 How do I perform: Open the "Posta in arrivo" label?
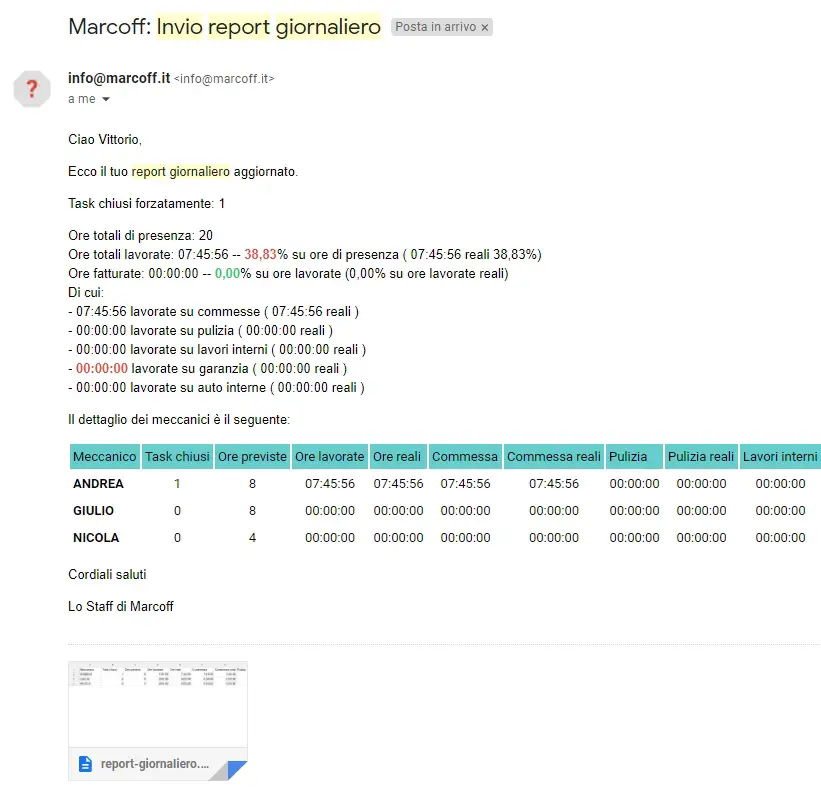tap(434, 28)
